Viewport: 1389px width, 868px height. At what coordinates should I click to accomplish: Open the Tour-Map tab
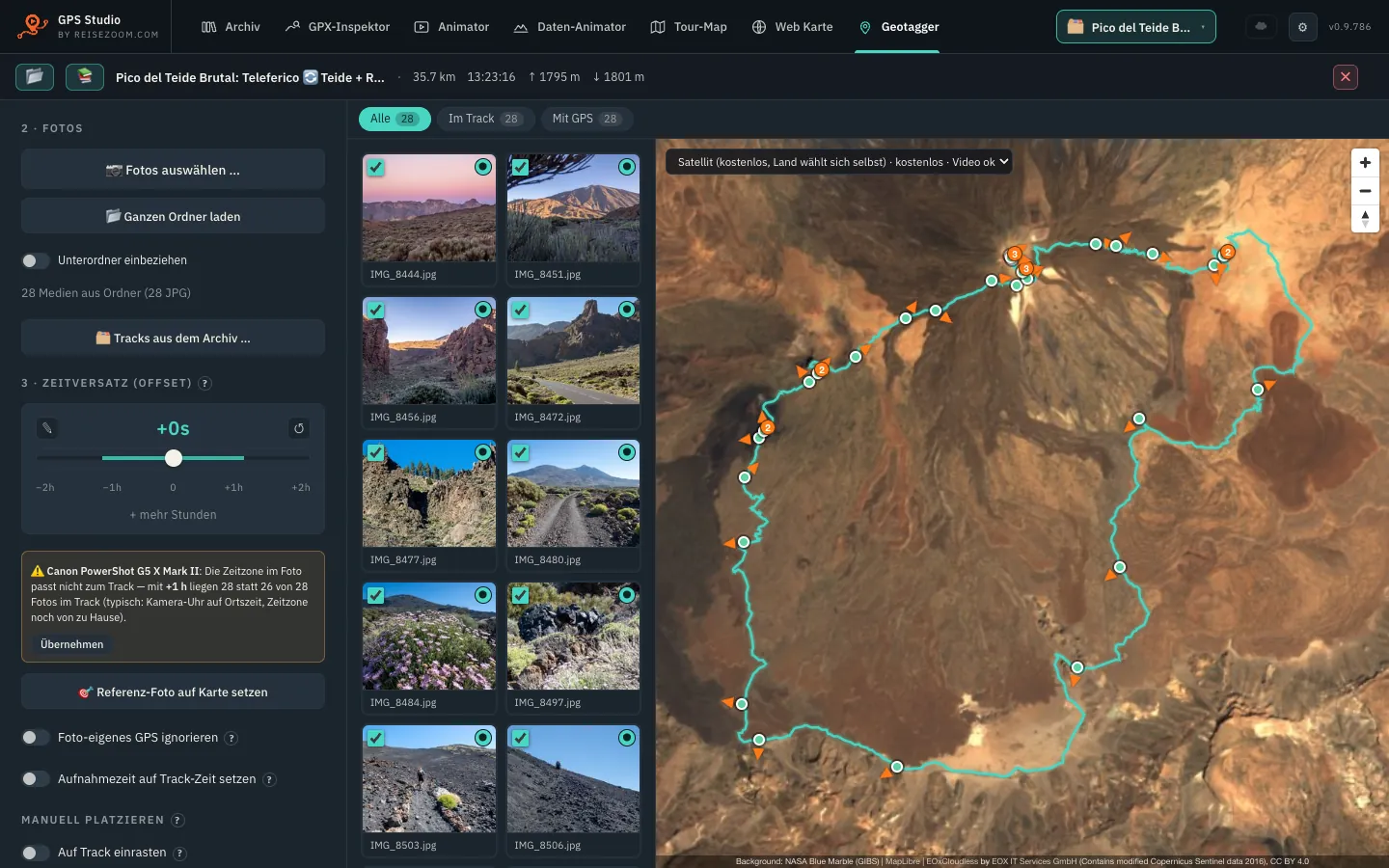coord(689,27)
